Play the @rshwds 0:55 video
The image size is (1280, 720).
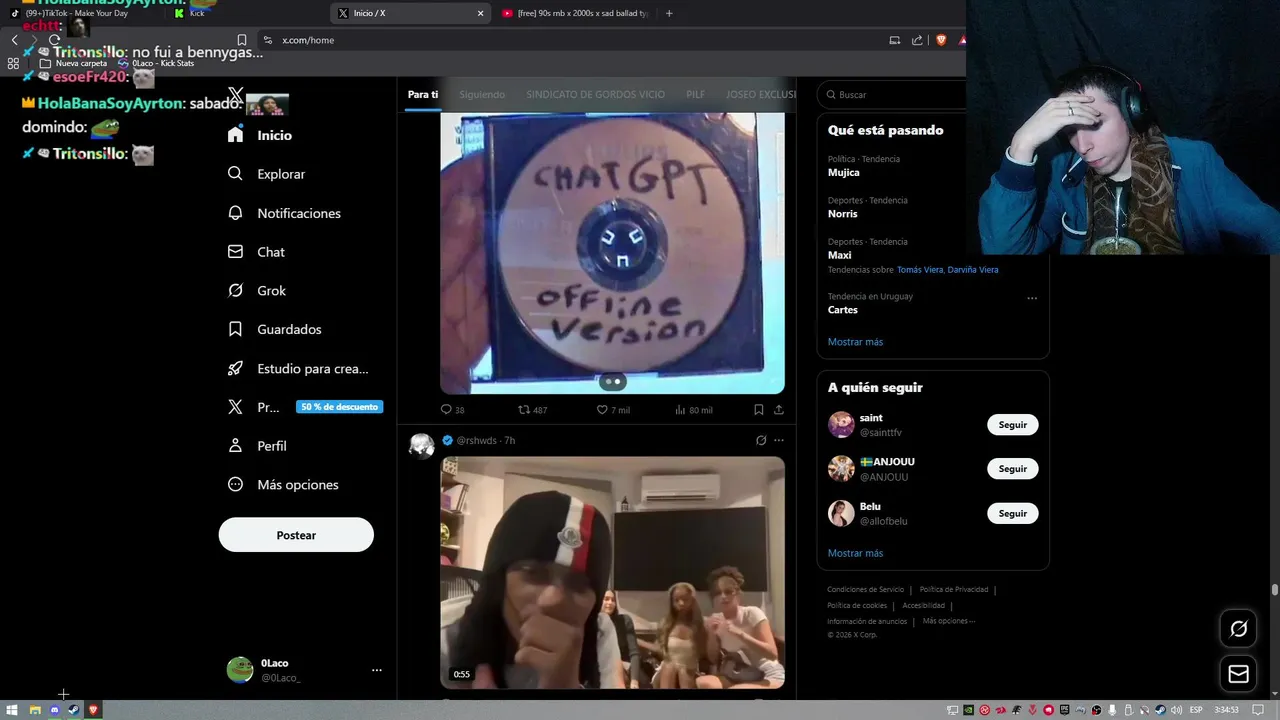612,573
